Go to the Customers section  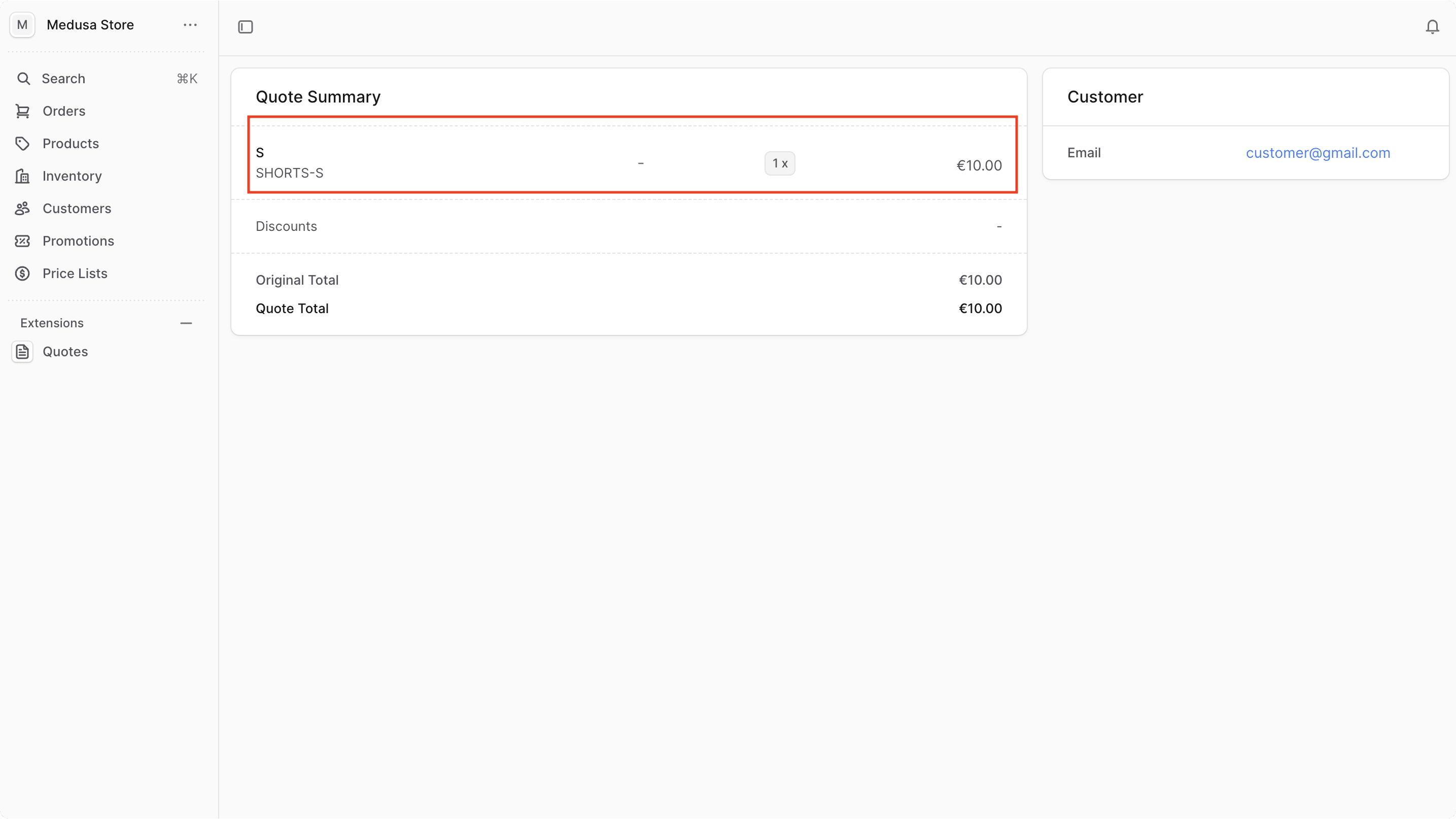[77, 209]
